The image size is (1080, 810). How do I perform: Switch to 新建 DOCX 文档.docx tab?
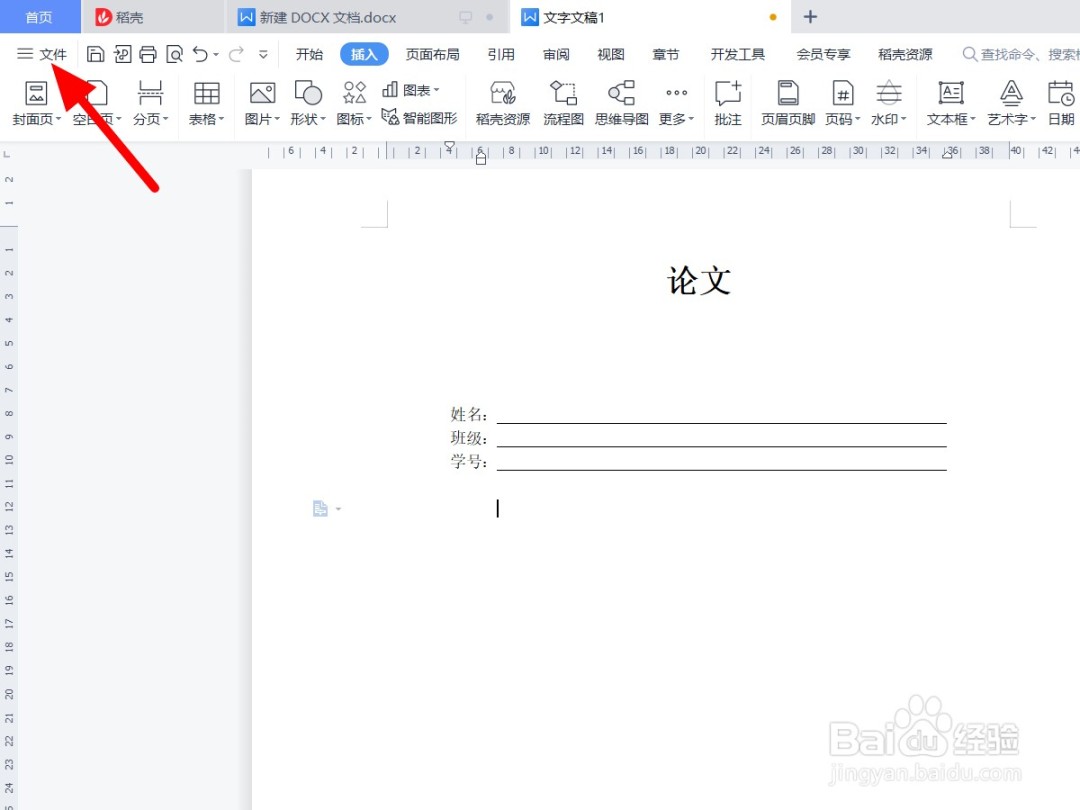pyautogui.click(x=366, y=17)
